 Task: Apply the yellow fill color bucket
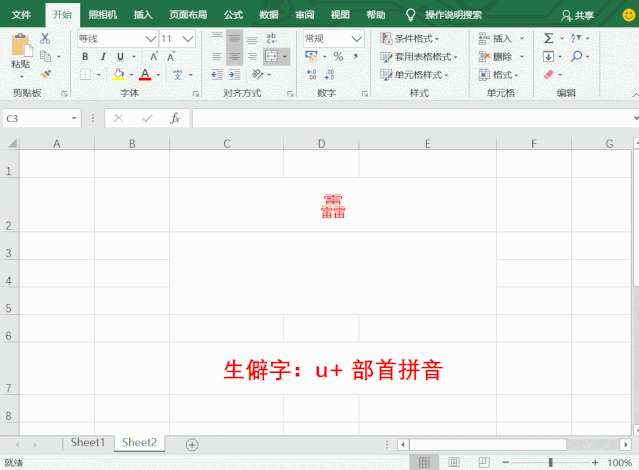pos(118,75)
